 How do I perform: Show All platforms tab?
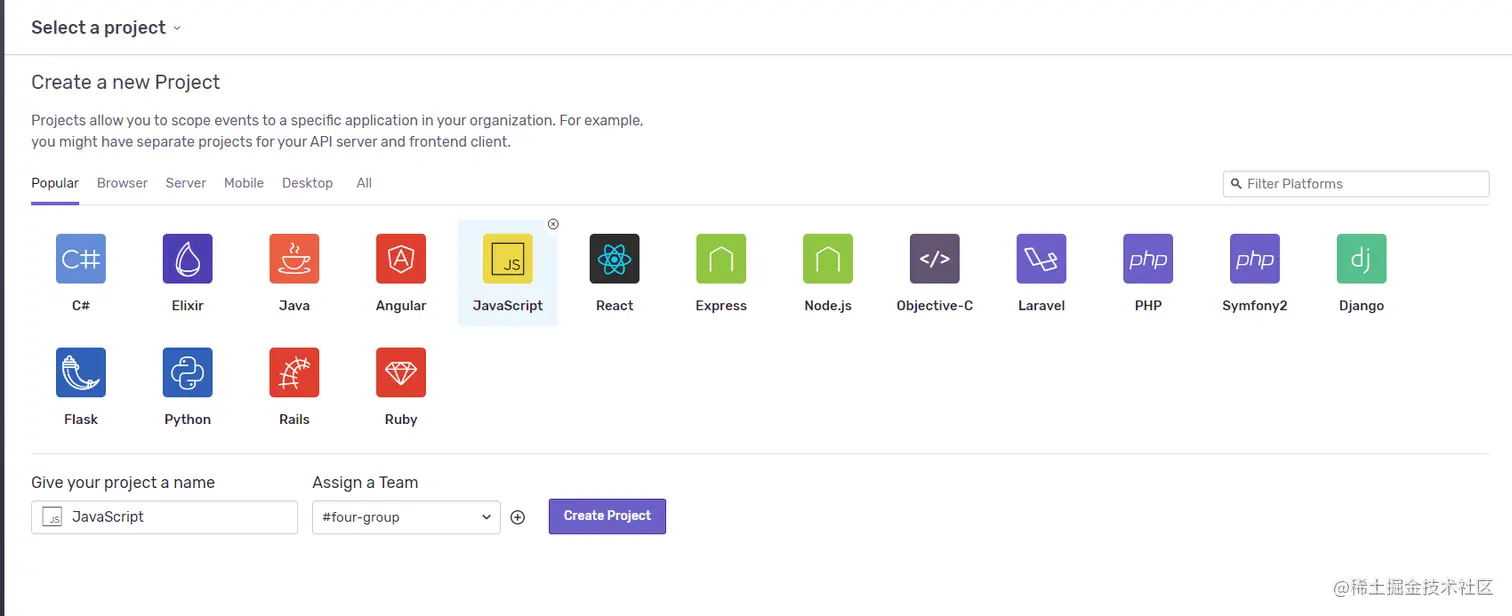[364, 183]
